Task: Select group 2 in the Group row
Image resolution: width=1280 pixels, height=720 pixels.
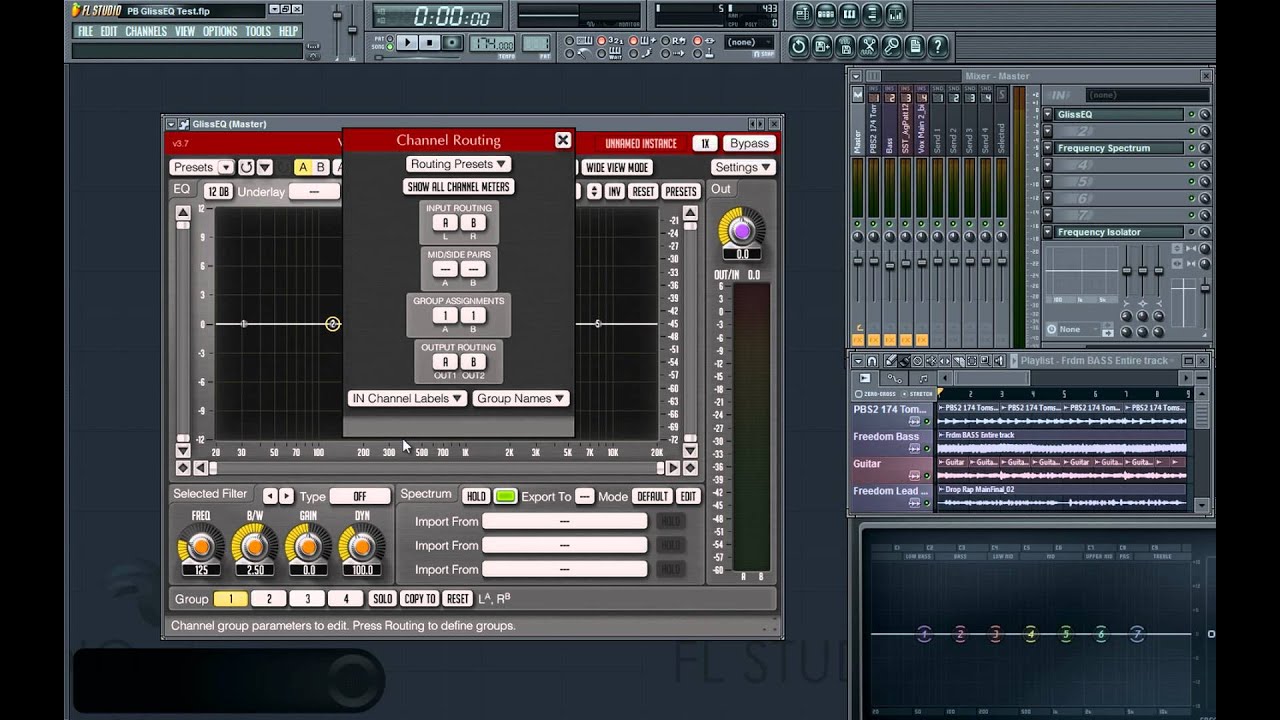Action: coord(269,599)
